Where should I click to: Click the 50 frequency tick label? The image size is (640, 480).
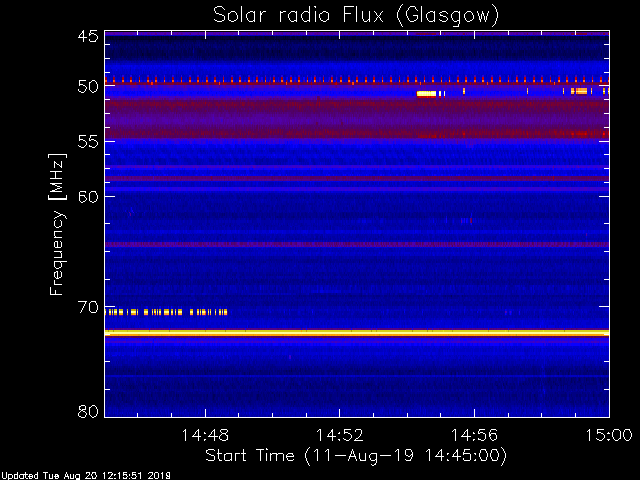(x=88, y=87)
